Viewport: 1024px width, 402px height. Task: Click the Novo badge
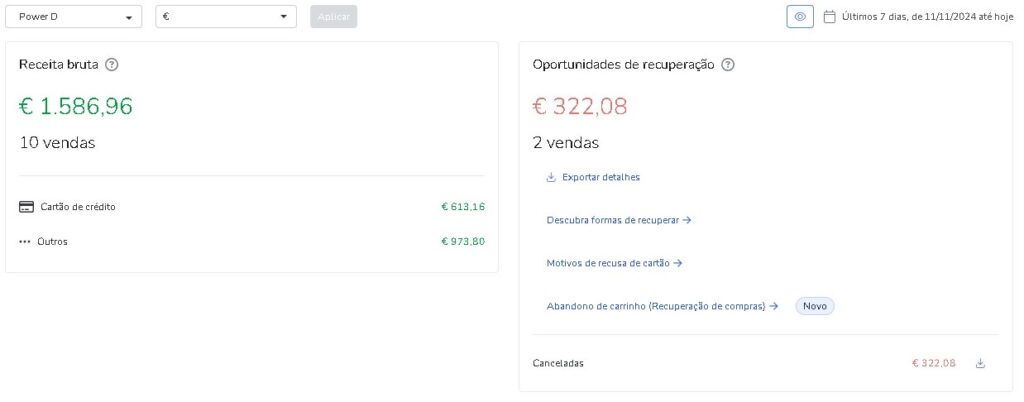click(814, 306)
